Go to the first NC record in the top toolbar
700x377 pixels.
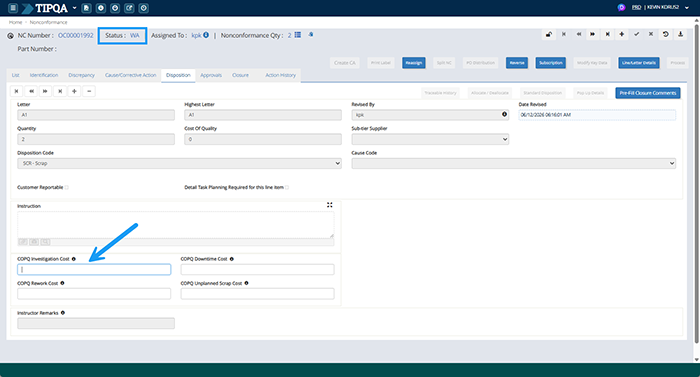click(564, 34)
